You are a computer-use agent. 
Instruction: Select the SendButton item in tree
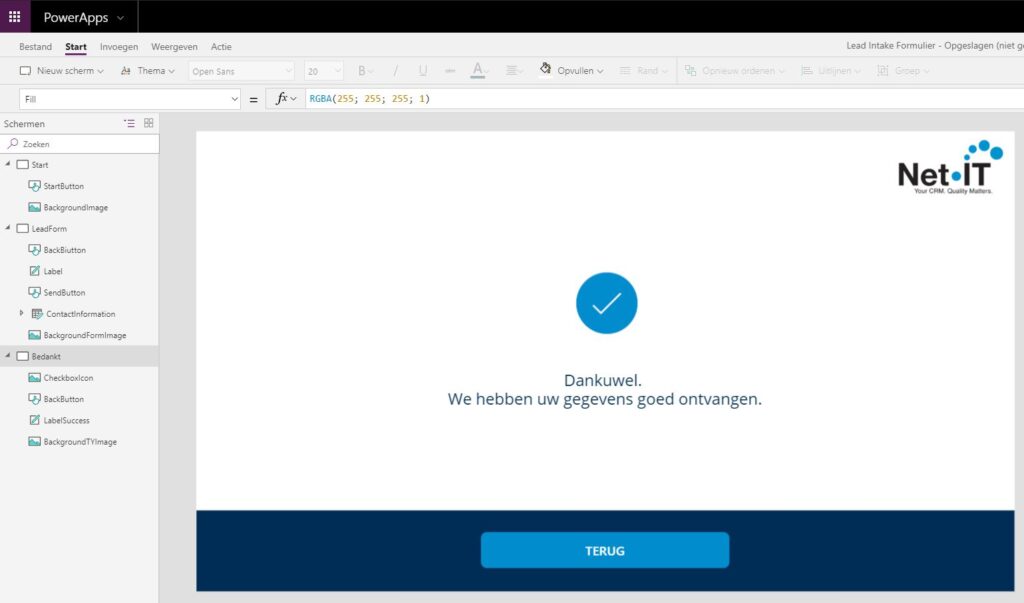(64, 293)
